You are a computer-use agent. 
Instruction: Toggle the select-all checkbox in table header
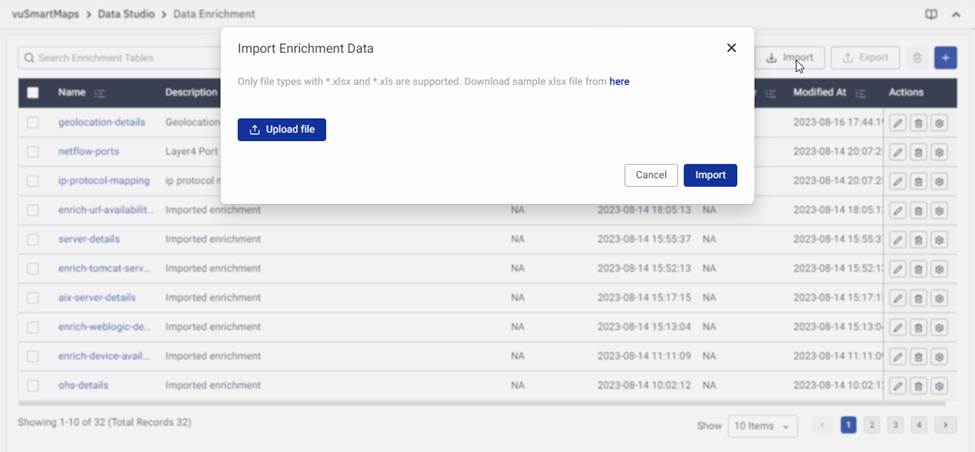click(33, 93)
